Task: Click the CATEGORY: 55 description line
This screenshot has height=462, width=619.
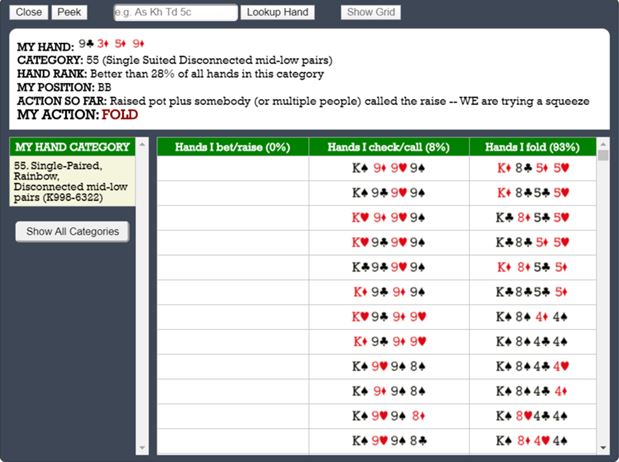Action: 174,60
